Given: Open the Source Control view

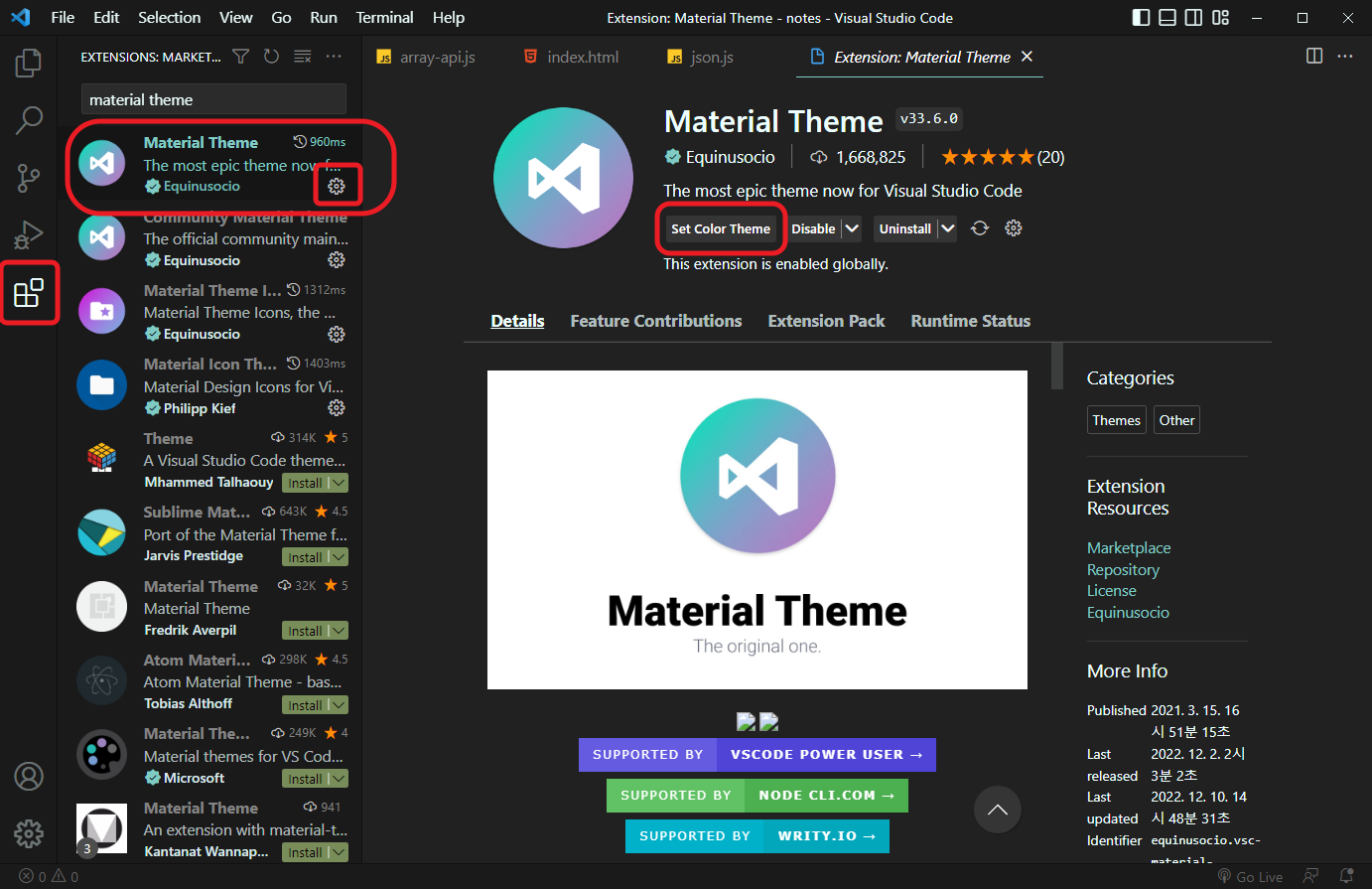Looking at the screenshot, I should 29,178.
